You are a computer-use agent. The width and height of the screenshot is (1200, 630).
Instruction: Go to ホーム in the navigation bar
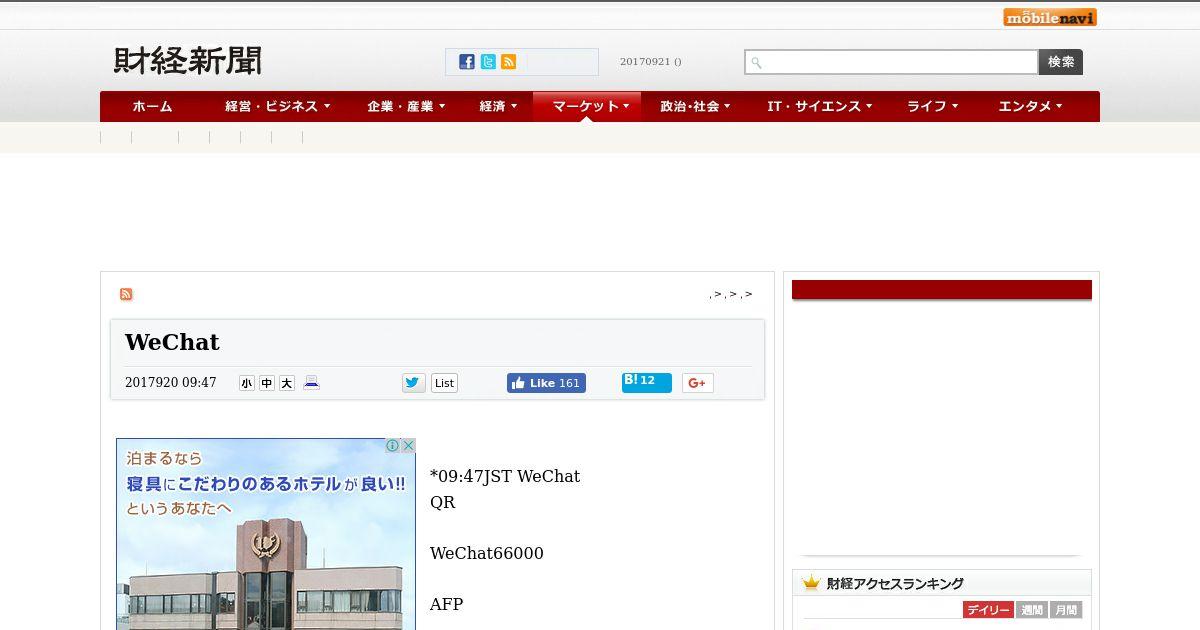point(152,106)
